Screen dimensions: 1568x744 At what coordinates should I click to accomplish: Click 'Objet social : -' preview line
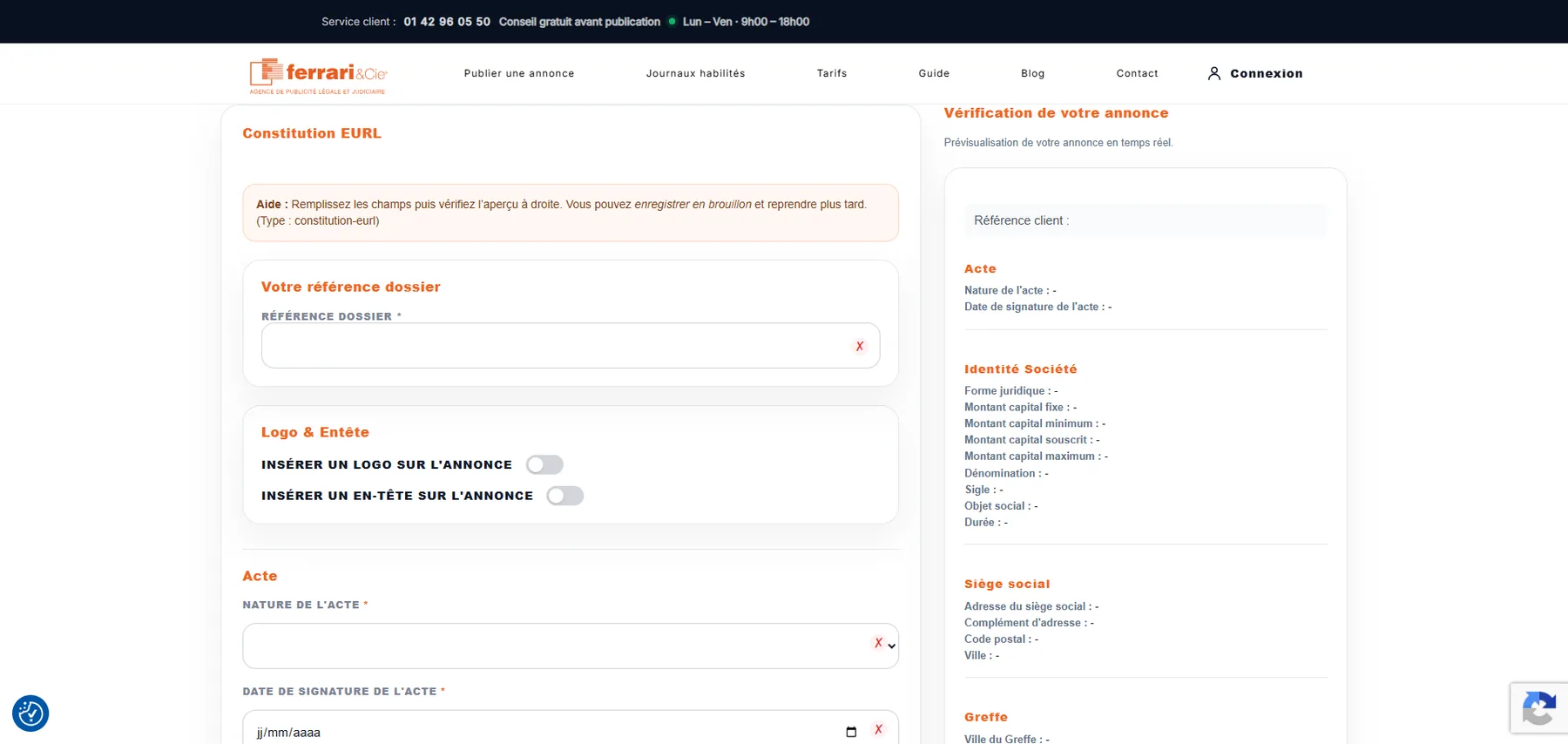tap(1001, 505)
